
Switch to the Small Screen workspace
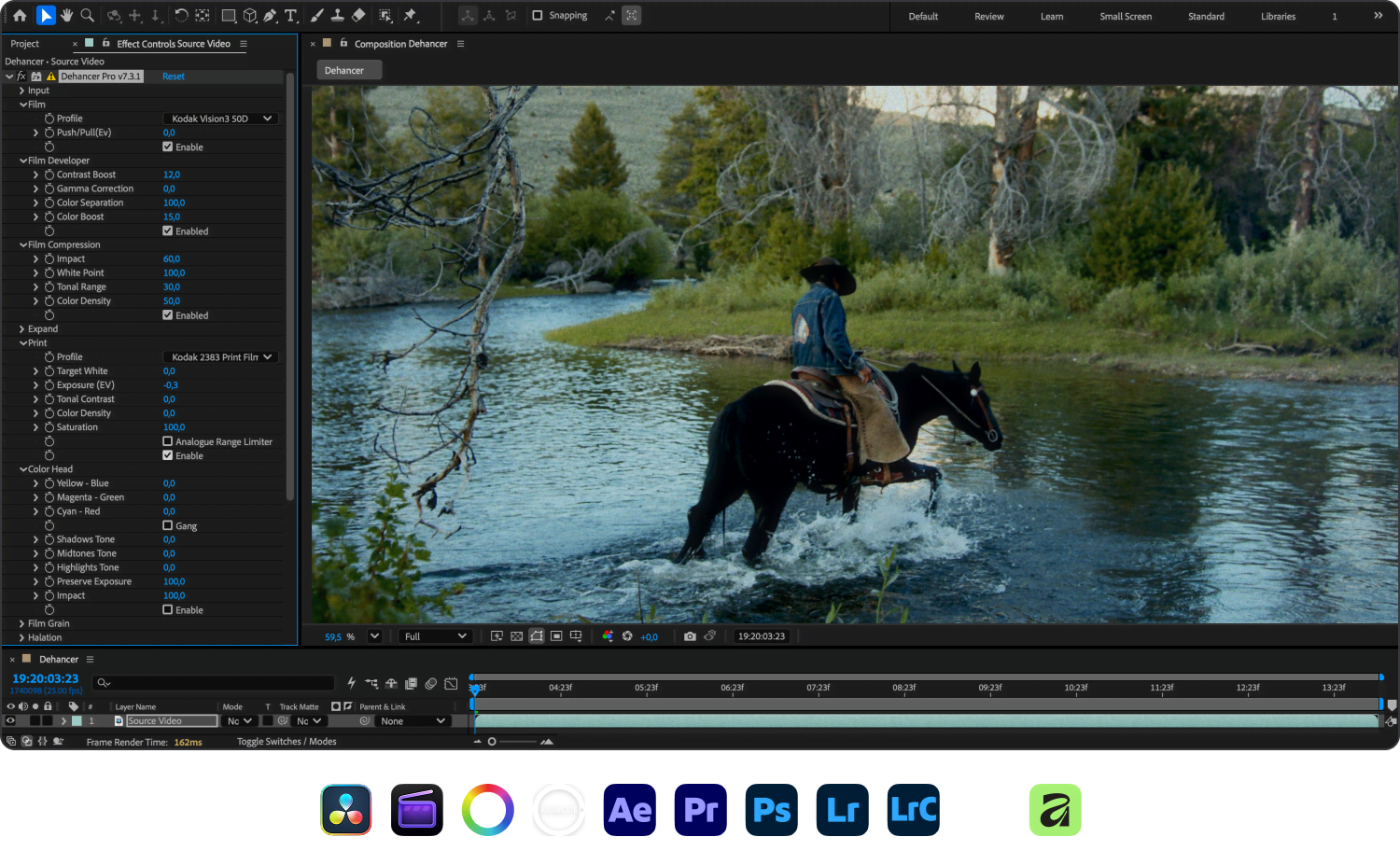click(1126, 16)
